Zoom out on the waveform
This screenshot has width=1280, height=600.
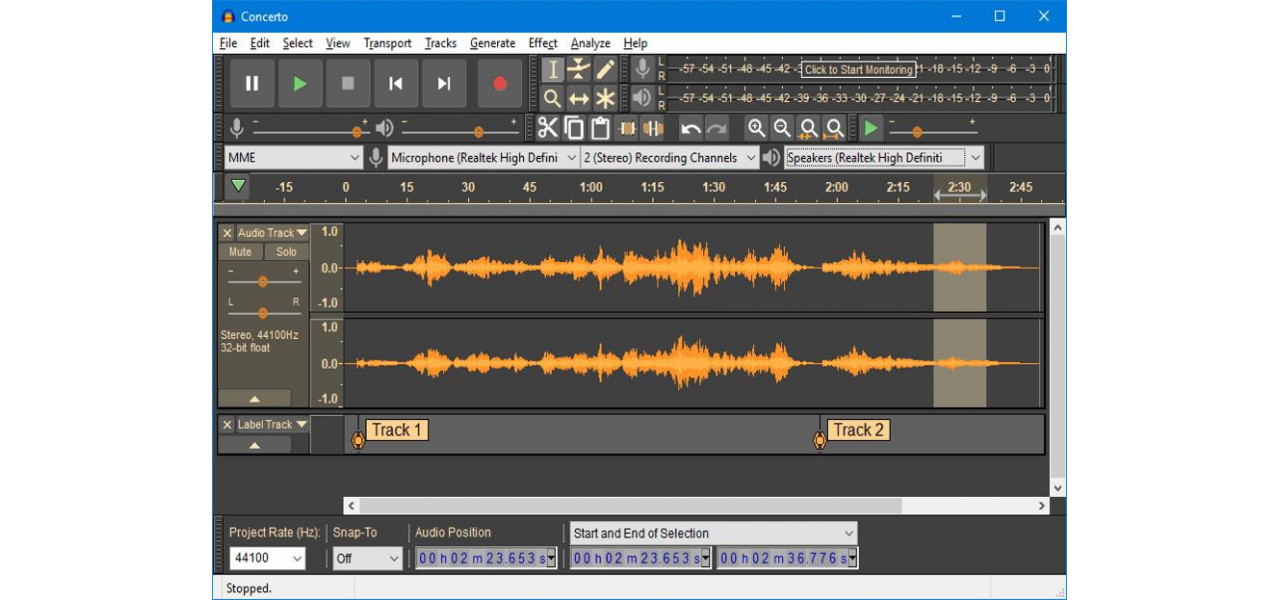[783, 128]
